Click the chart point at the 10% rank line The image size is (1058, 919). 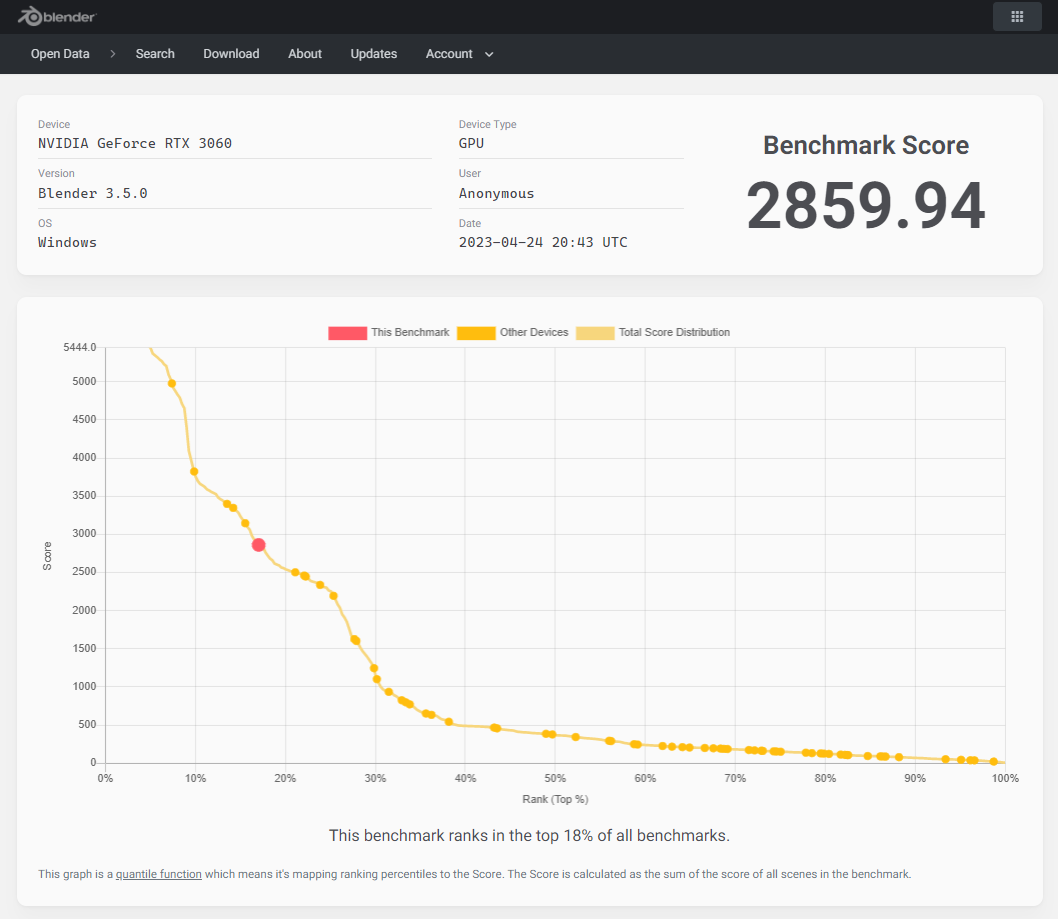click(x=194, y=472)
